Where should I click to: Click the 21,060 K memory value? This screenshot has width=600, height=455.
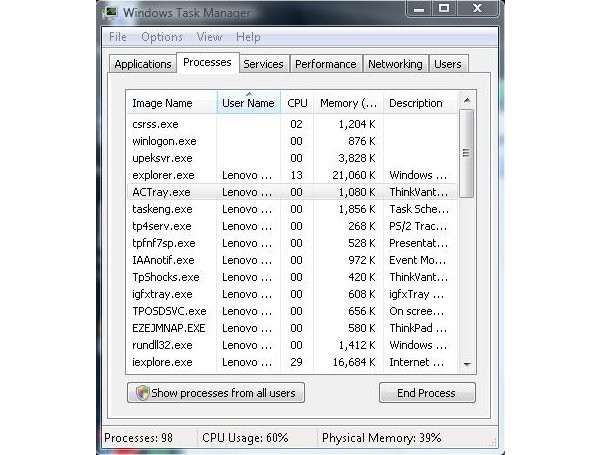pyautogui.click(x=354, y=175)
